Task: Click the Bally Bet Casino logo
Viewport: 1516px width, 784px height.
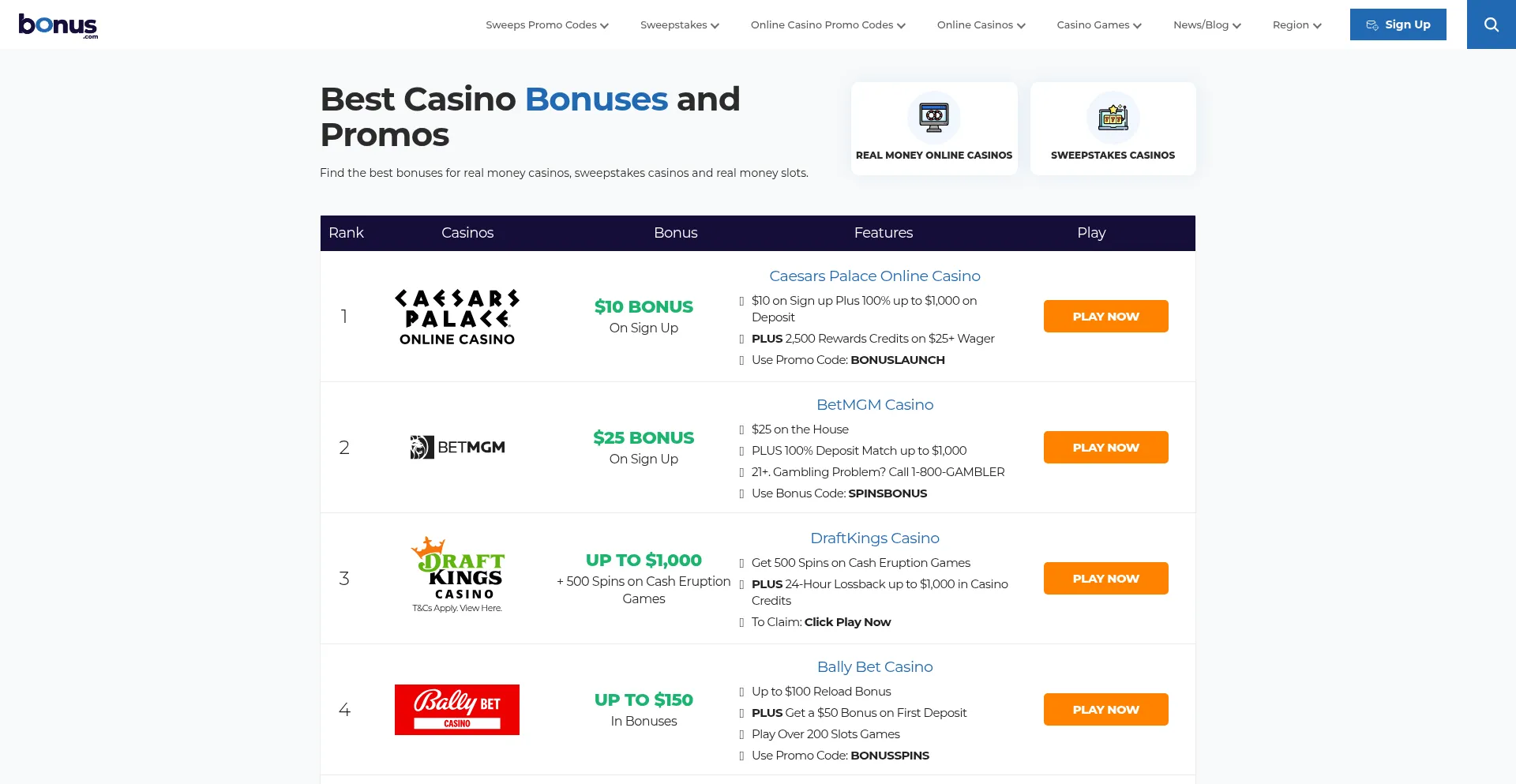Action: (457, 710)
